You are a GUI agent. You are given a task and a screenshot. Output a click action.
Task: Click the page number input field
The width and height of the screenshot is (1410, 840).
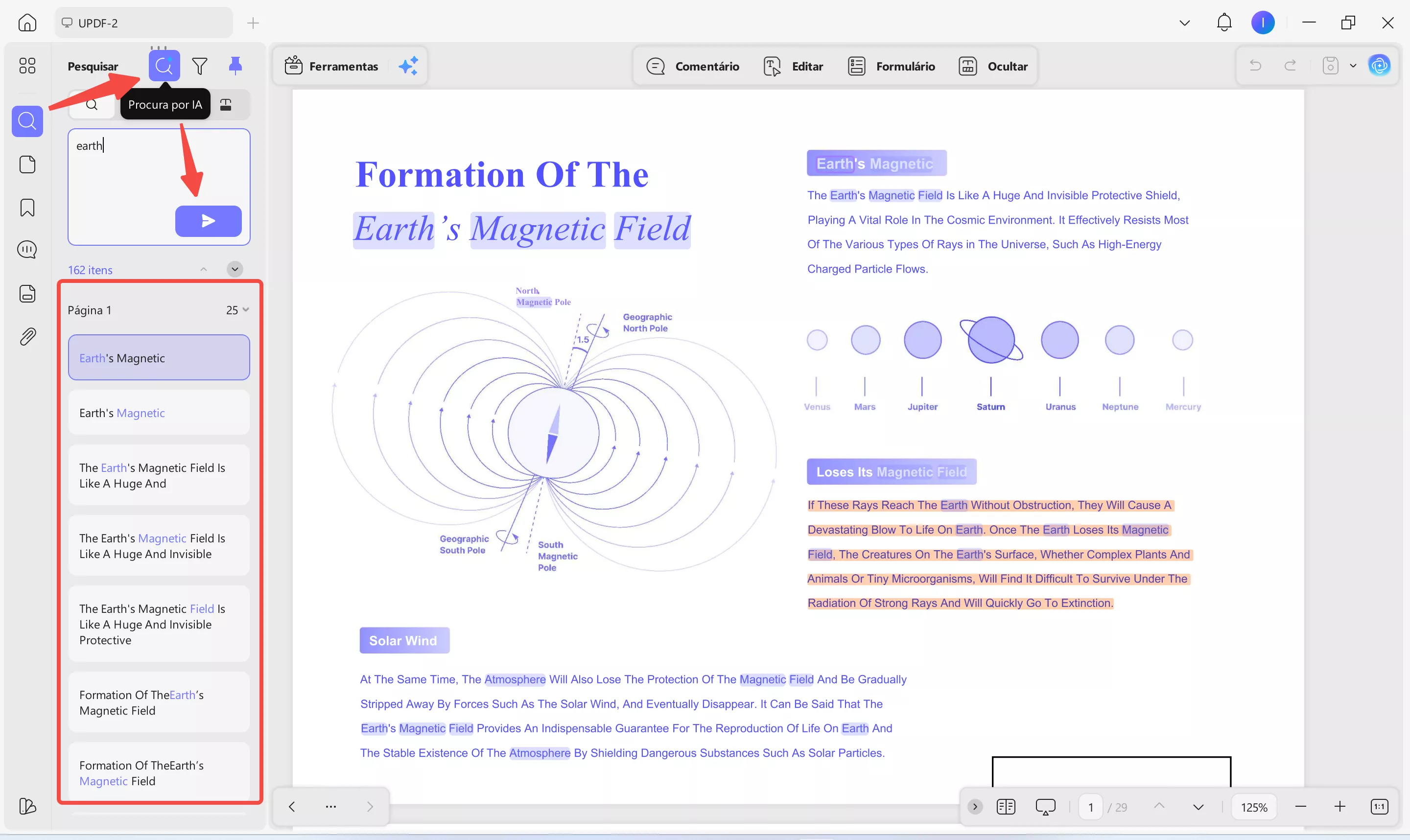(1090, 807)
